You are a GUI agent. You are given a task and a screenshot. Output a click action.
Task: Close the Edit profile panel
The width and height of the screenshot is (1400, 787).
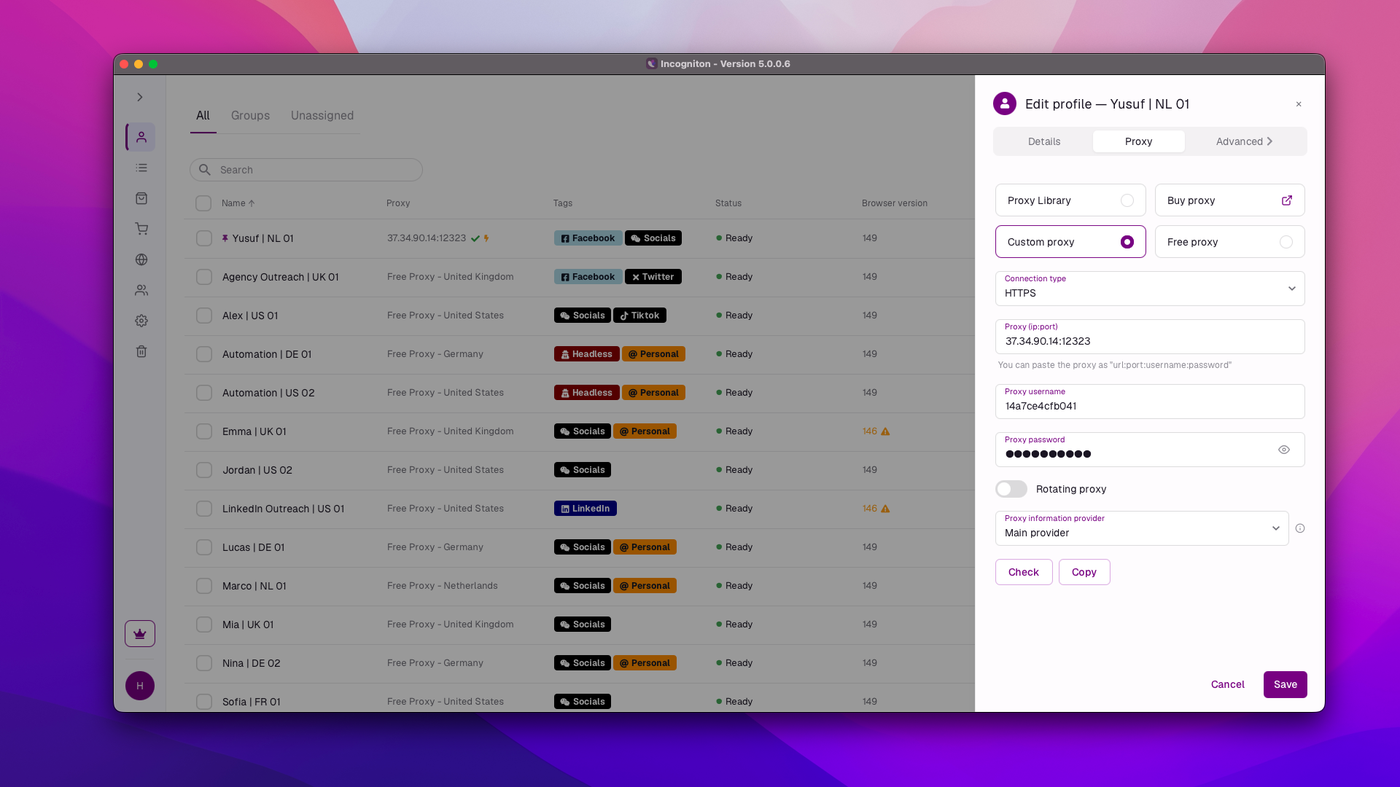(1299, 104)
